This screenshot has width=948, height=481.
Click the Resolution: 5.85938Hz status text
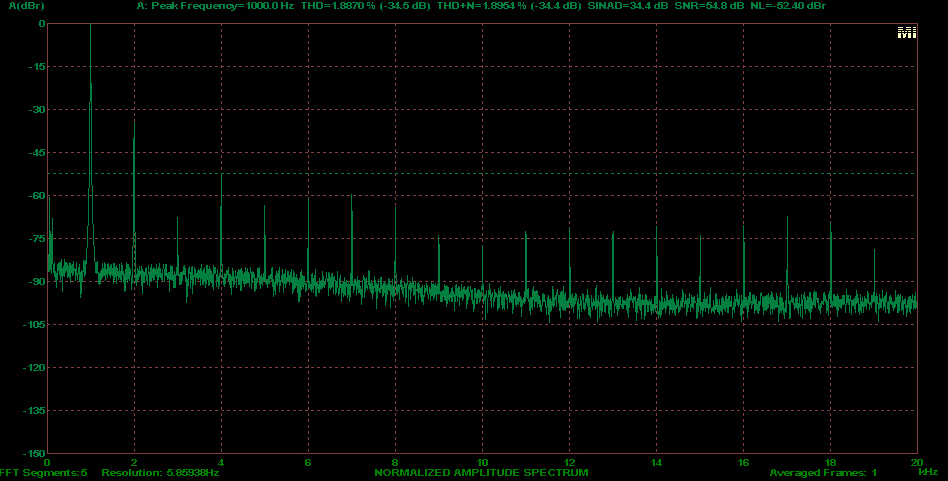[x=160, y=473]
